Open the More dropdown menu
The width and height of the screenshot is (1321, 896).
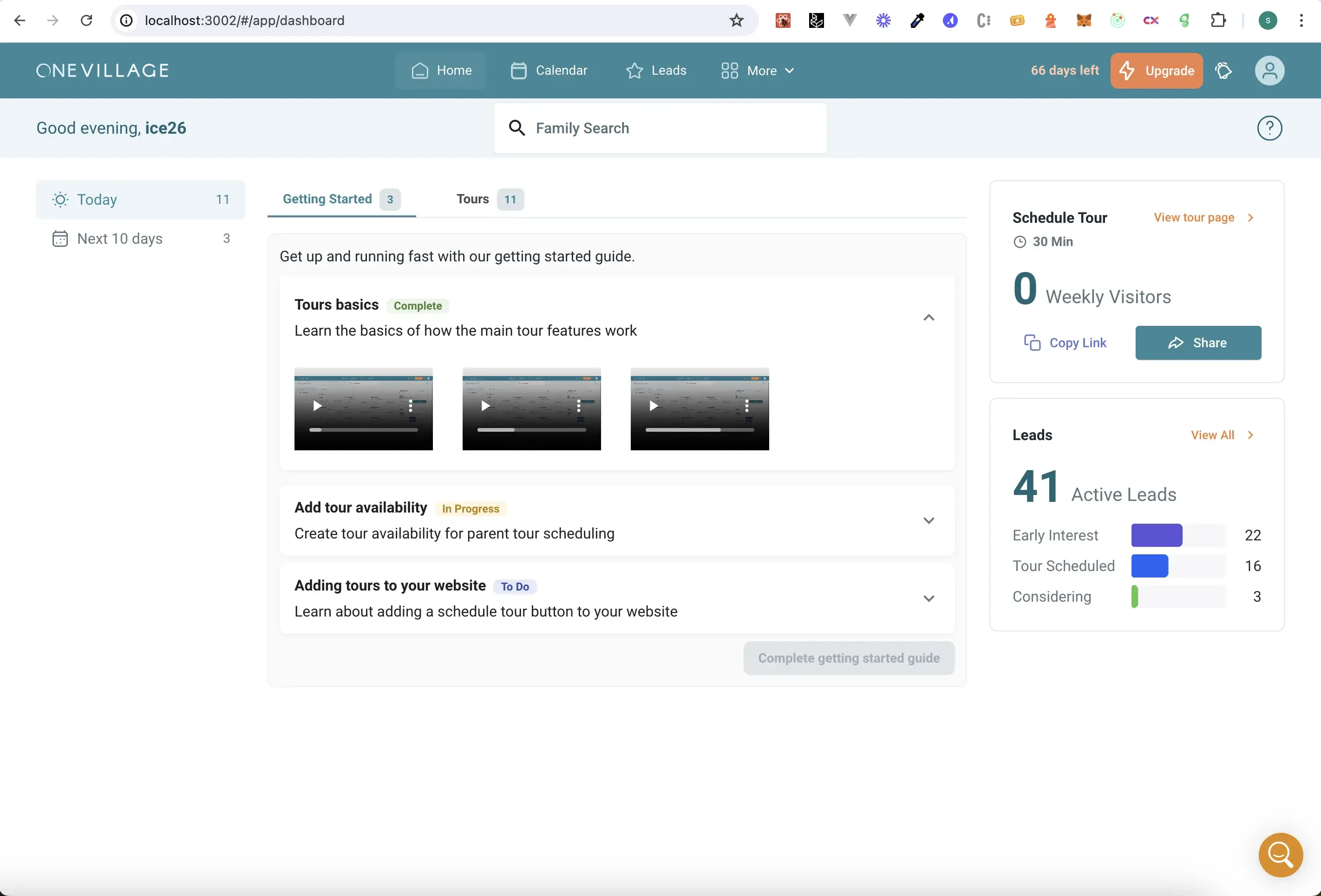757,71
